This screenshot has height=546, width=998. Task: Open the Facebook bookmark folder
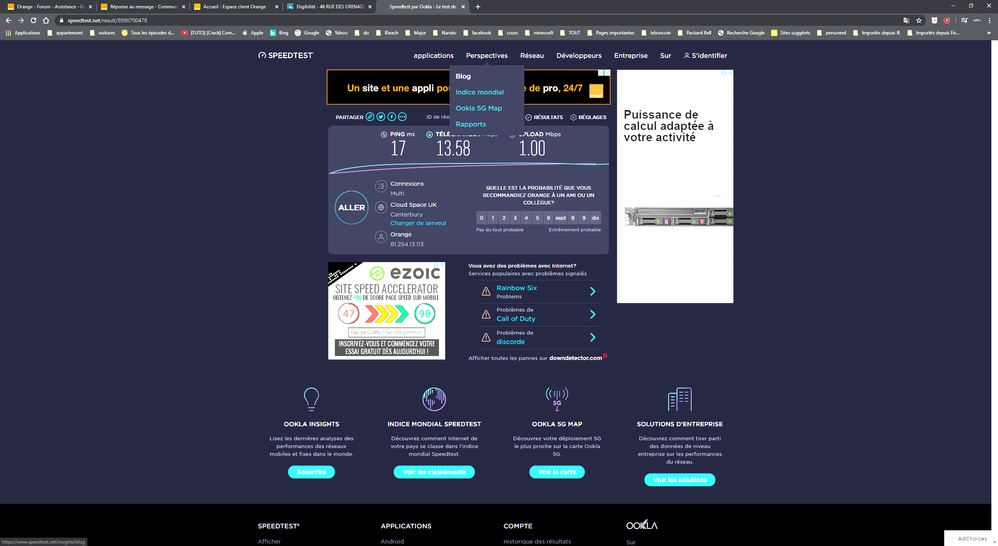point(477,32)
